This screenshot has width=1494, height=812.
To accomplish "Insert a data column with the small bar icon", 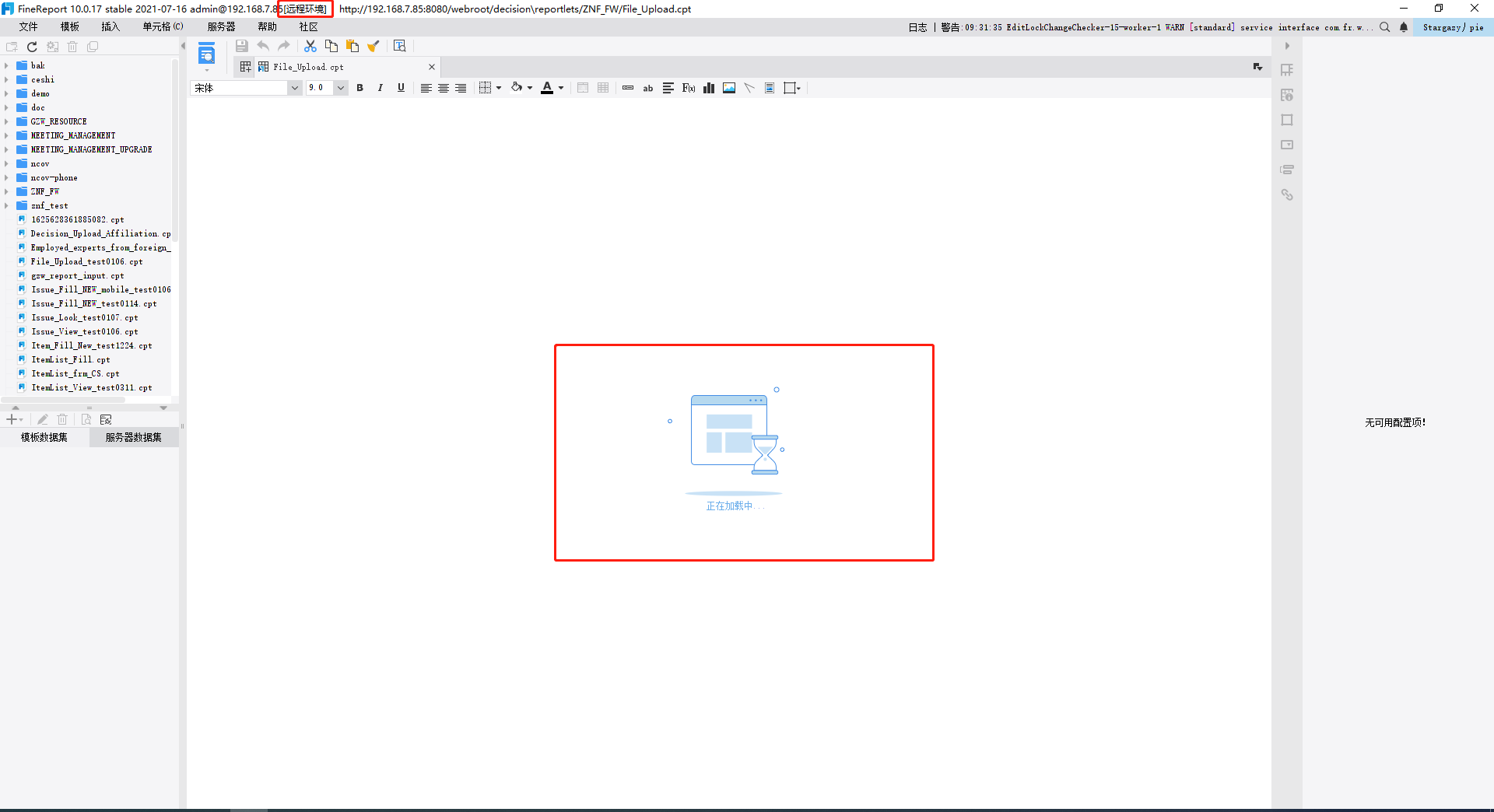I will (628, 88).
